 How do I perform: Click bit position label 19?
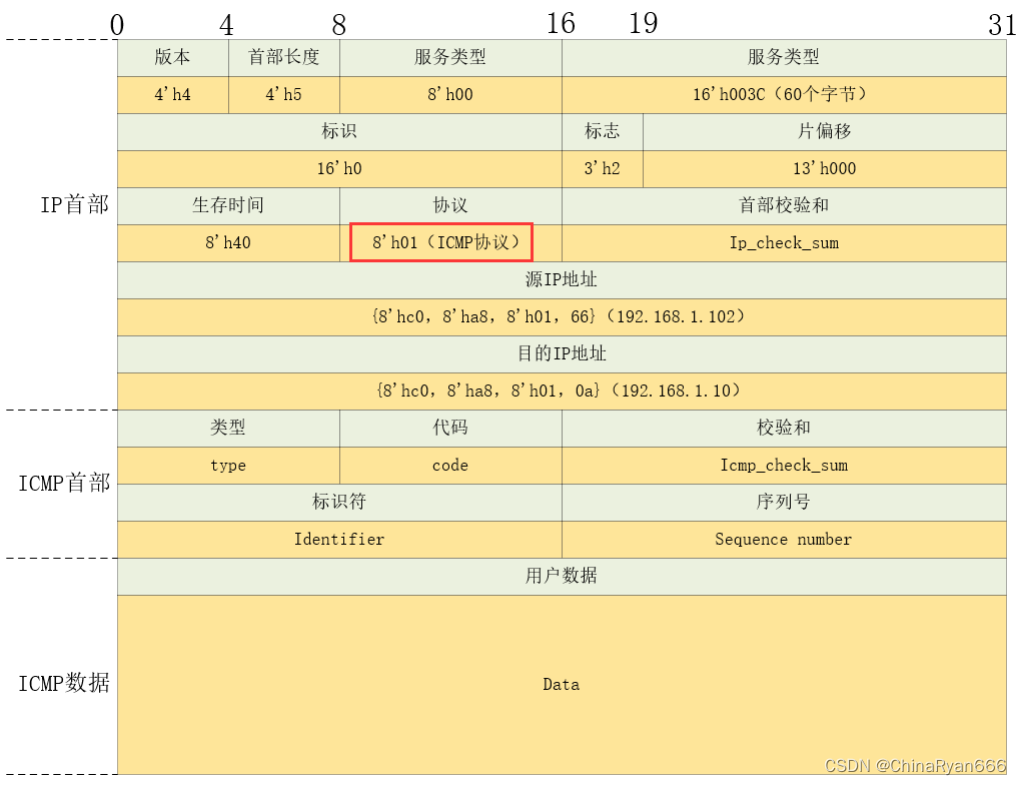(x=643, y=23)
